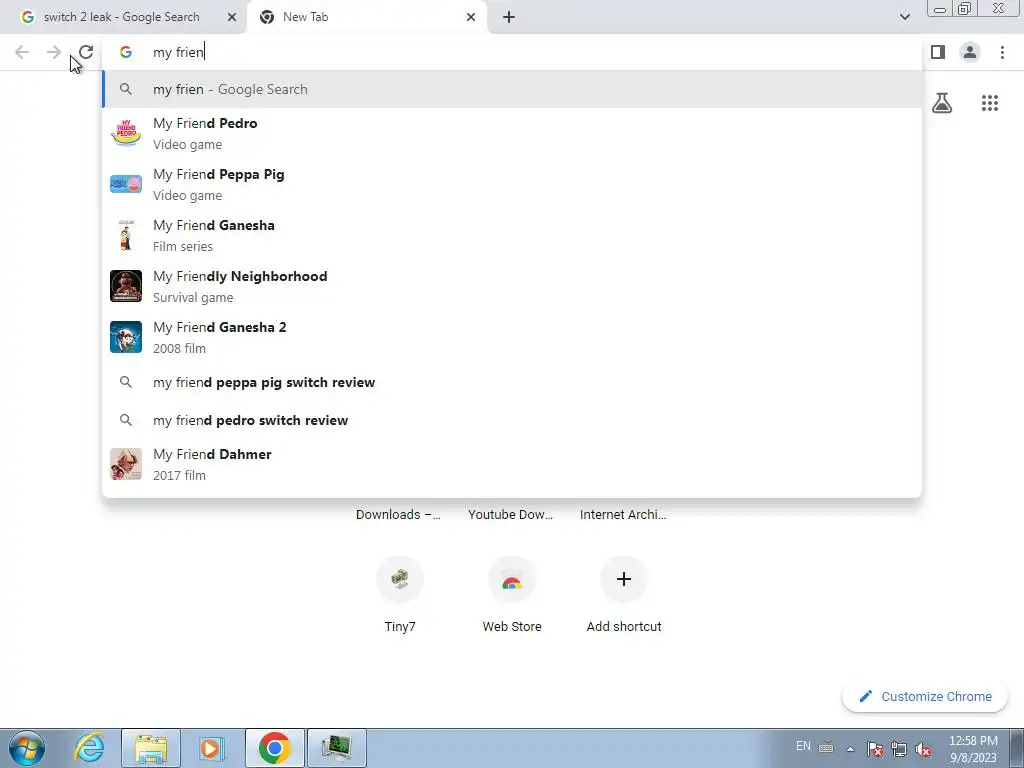Open a new tab with the plus button
Screen dimensions: 1024x768
click(x=509, y=17)
